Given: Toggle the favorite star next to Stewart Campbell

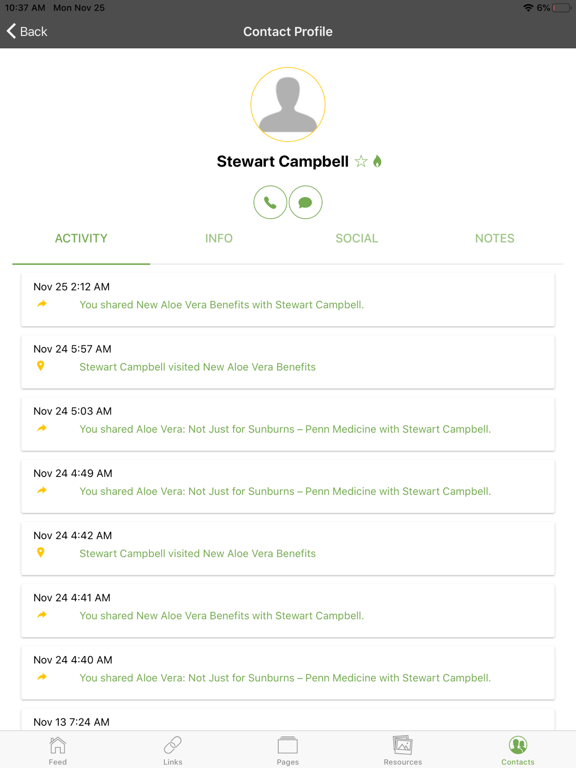Looking at the screenshot, I should (361, 161).
